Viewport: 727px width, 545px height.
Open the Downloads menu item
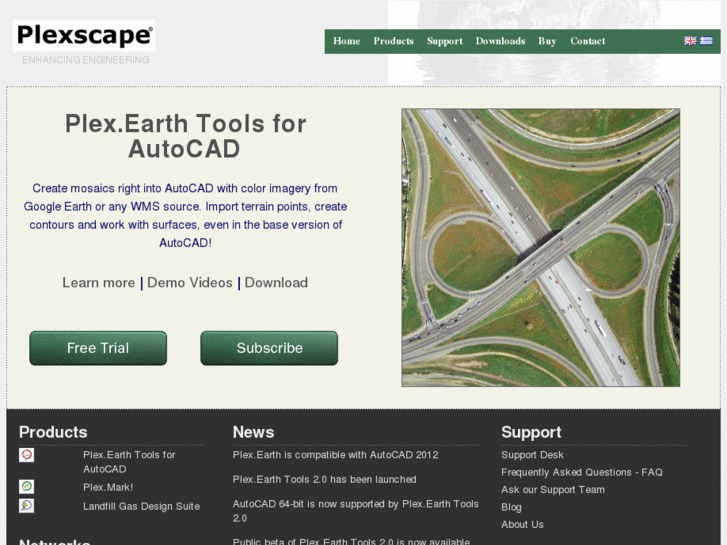click(x=500, y=41)
